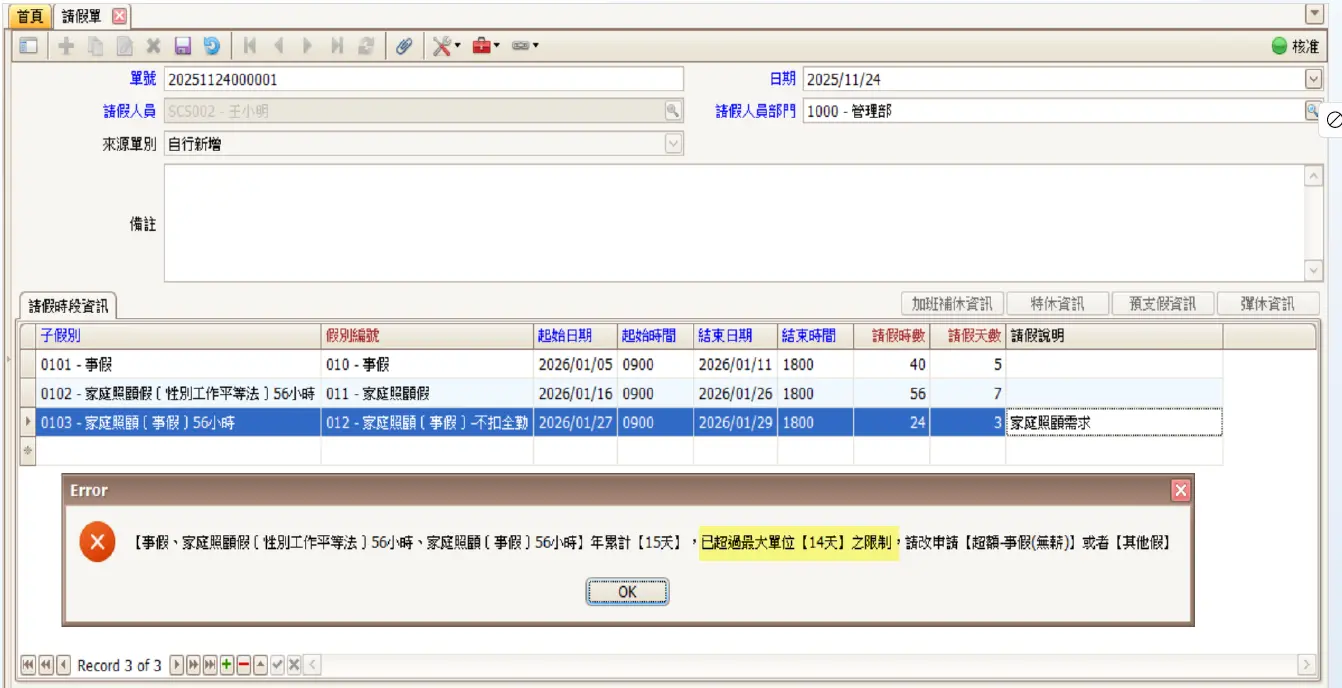
Task: Delete the row with the red minus
Action: [x=243, y=665]
